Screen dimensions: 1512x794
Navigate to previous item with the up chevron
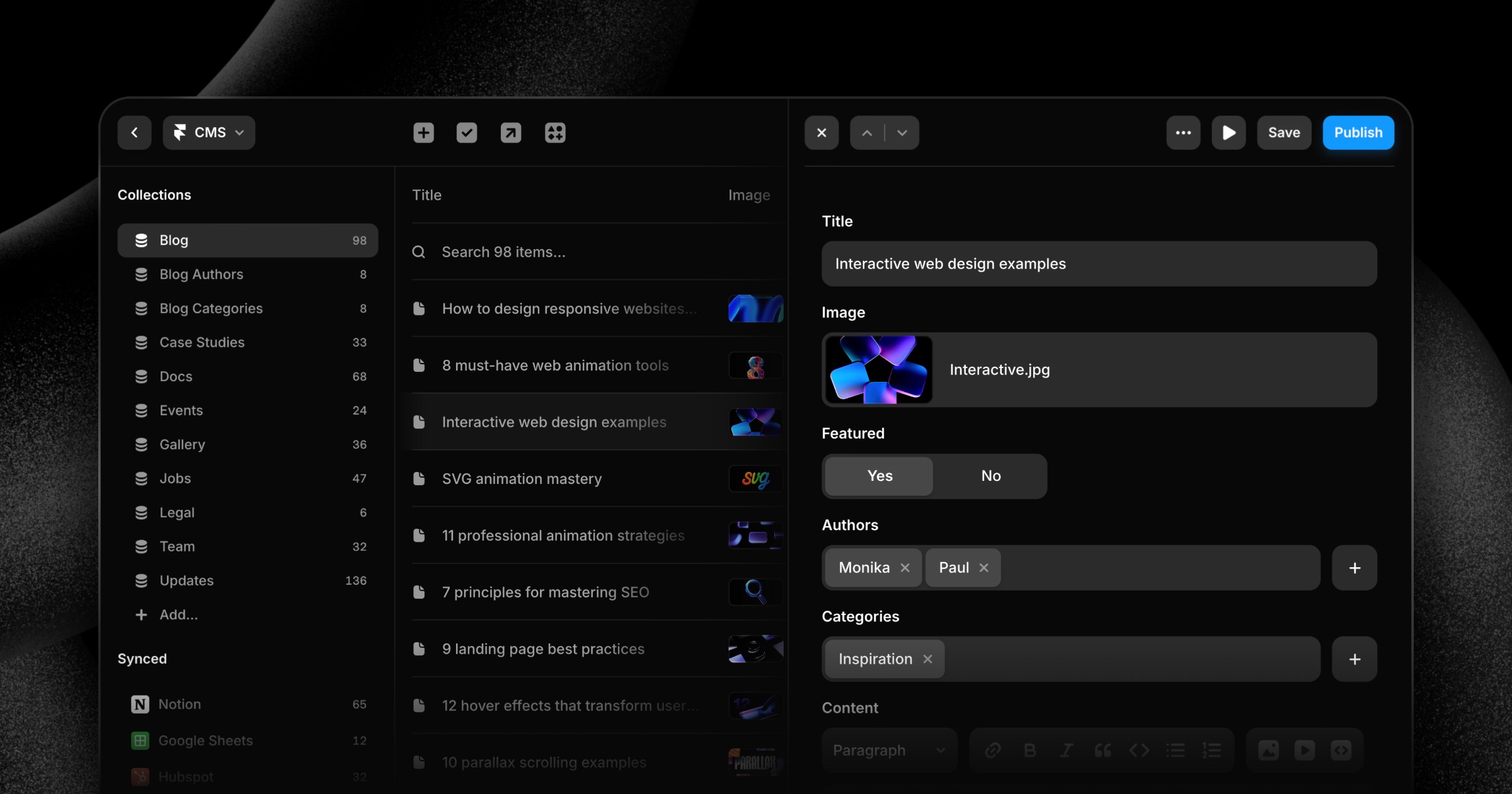coord(868,132)
